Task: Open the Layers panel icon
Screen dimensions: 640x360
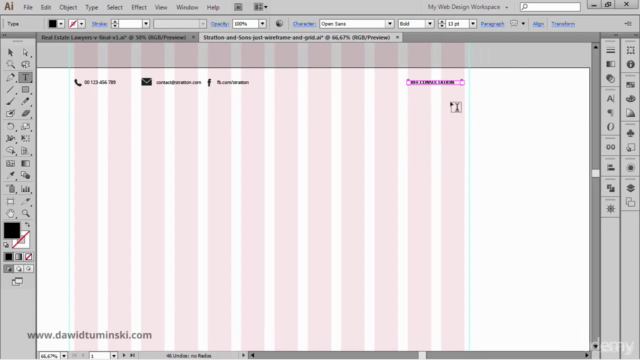Action: pos(631,188)
